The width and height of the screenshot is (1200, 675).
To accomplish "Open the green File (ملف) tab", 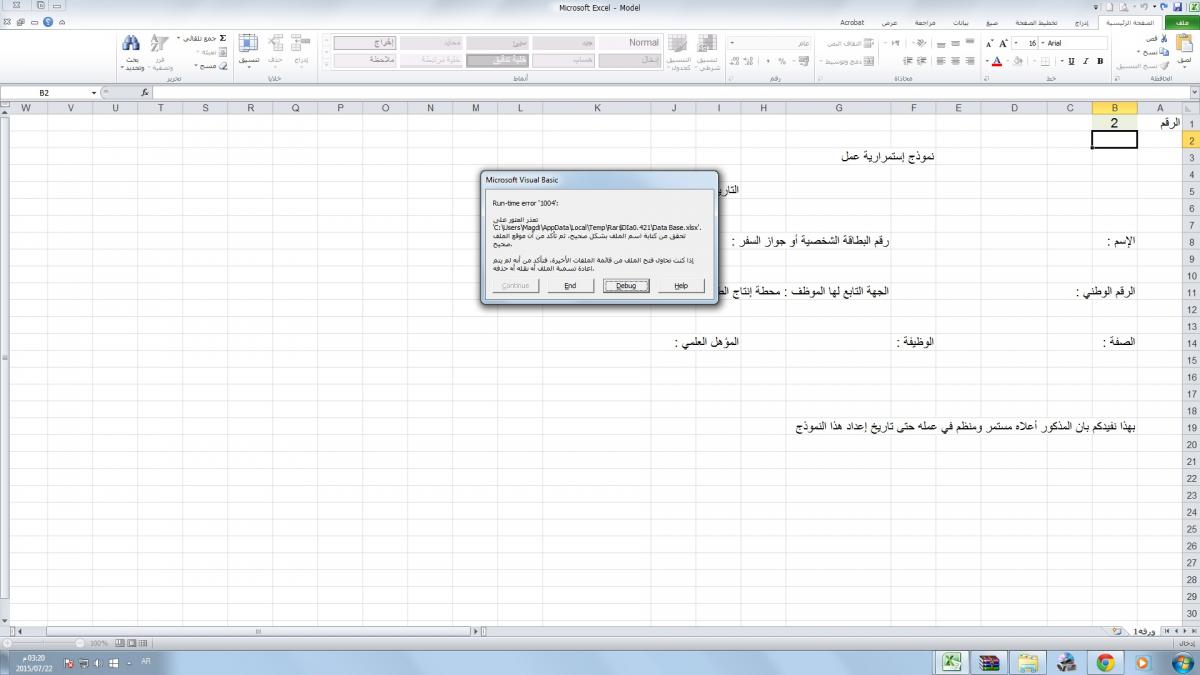I will pyautogui.click(x=1180, y=23).
